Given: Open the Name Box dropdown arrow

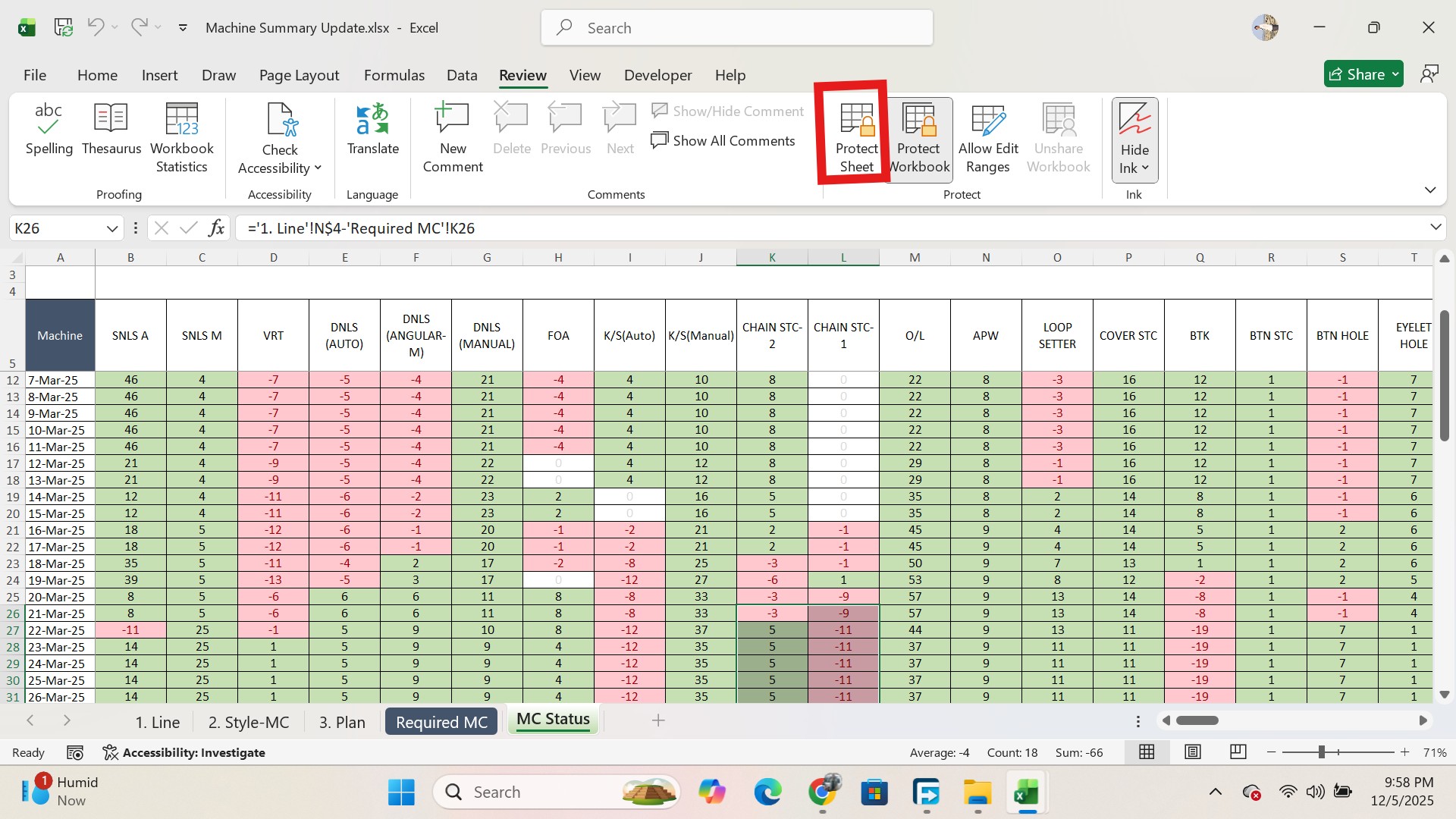Looking at the screenshot, I should (x=112, y=228).
